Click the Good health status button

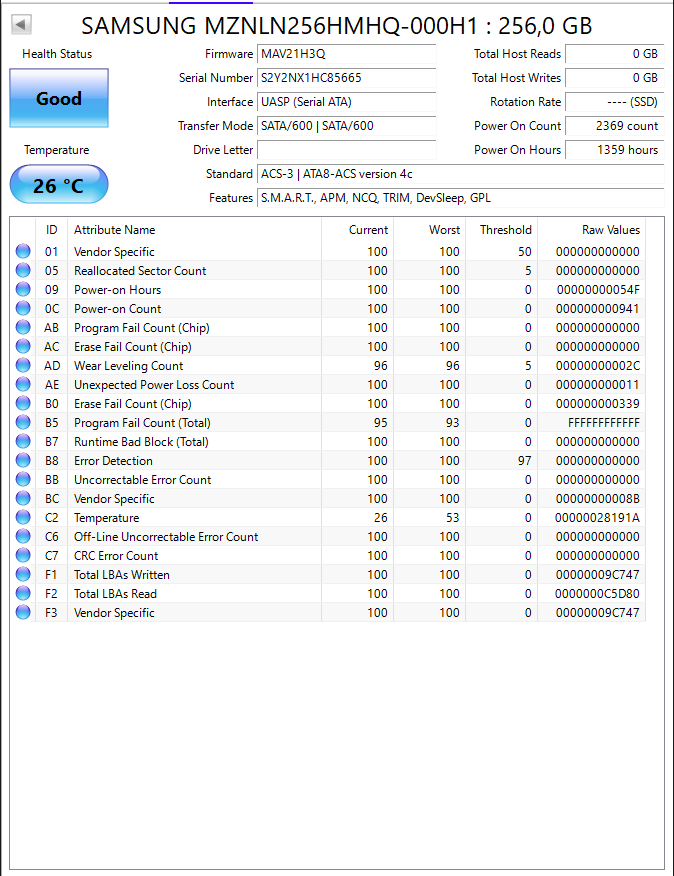pyautogui.click(x=59, y=98)
